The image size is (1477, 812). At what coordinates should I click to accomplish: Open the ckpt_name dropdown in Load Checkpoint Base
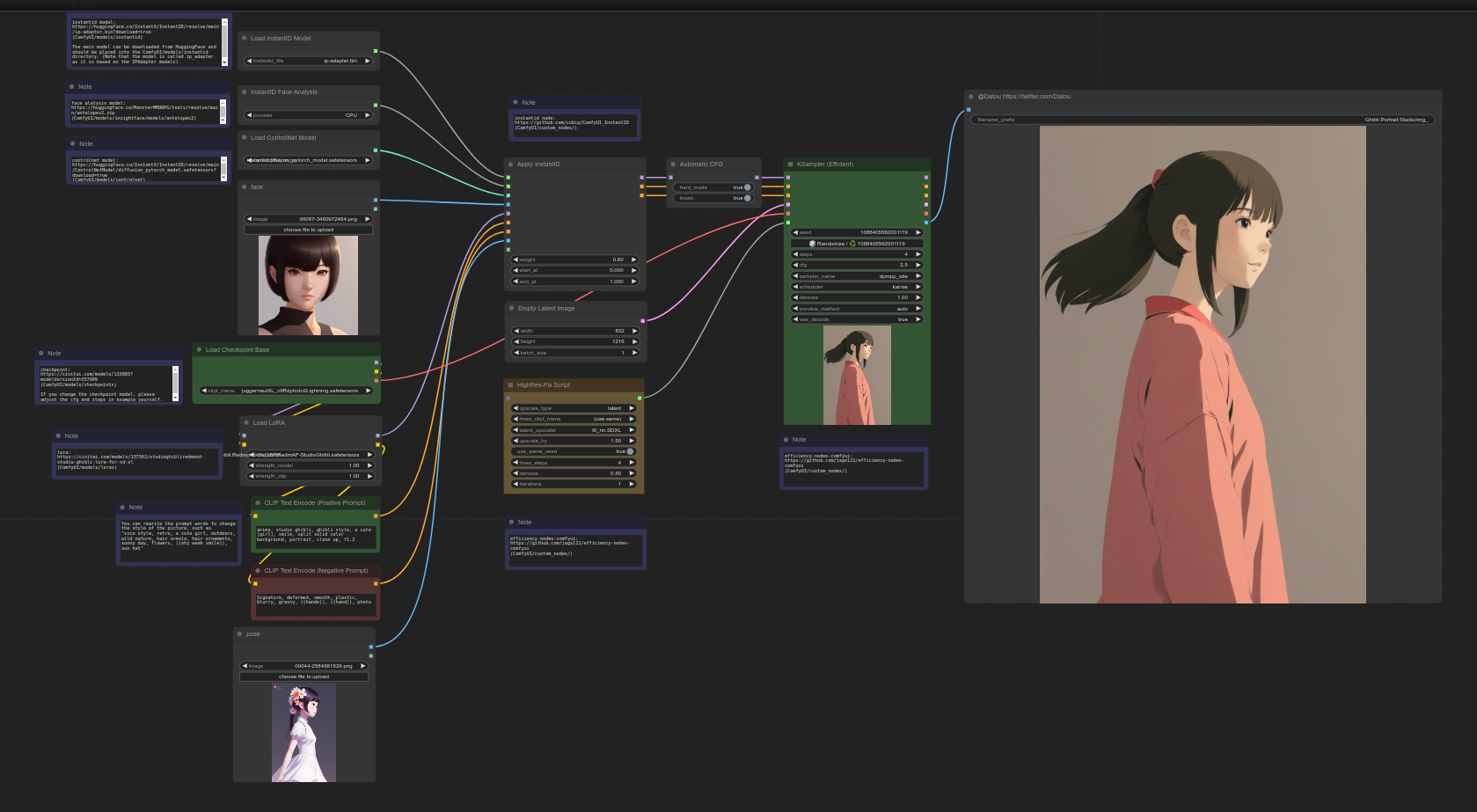point(288,391)
